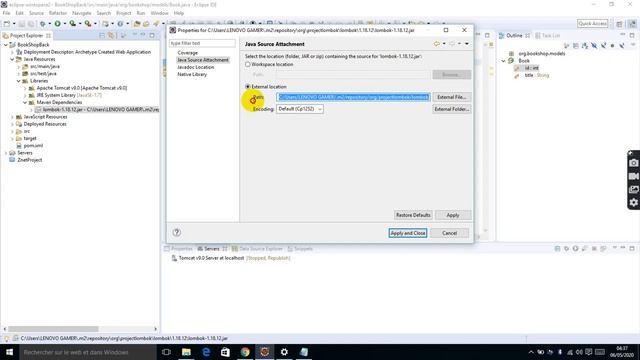Switch to Data Source Explorer tab
Image resolution: width=640 pixels, height=360 pixels.
click(257, 249)
